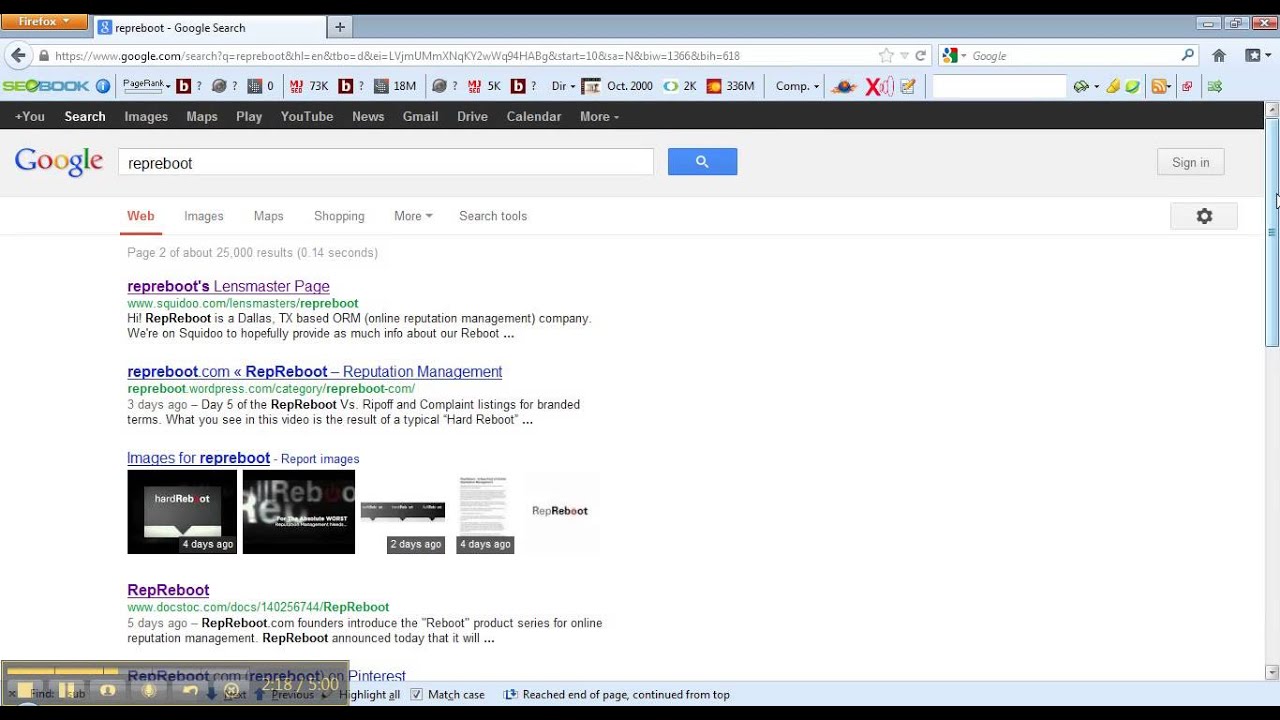The height and width of the screenshot is (720, 1280).
Task: Click the Google logo
Action: tap(59, 161)
